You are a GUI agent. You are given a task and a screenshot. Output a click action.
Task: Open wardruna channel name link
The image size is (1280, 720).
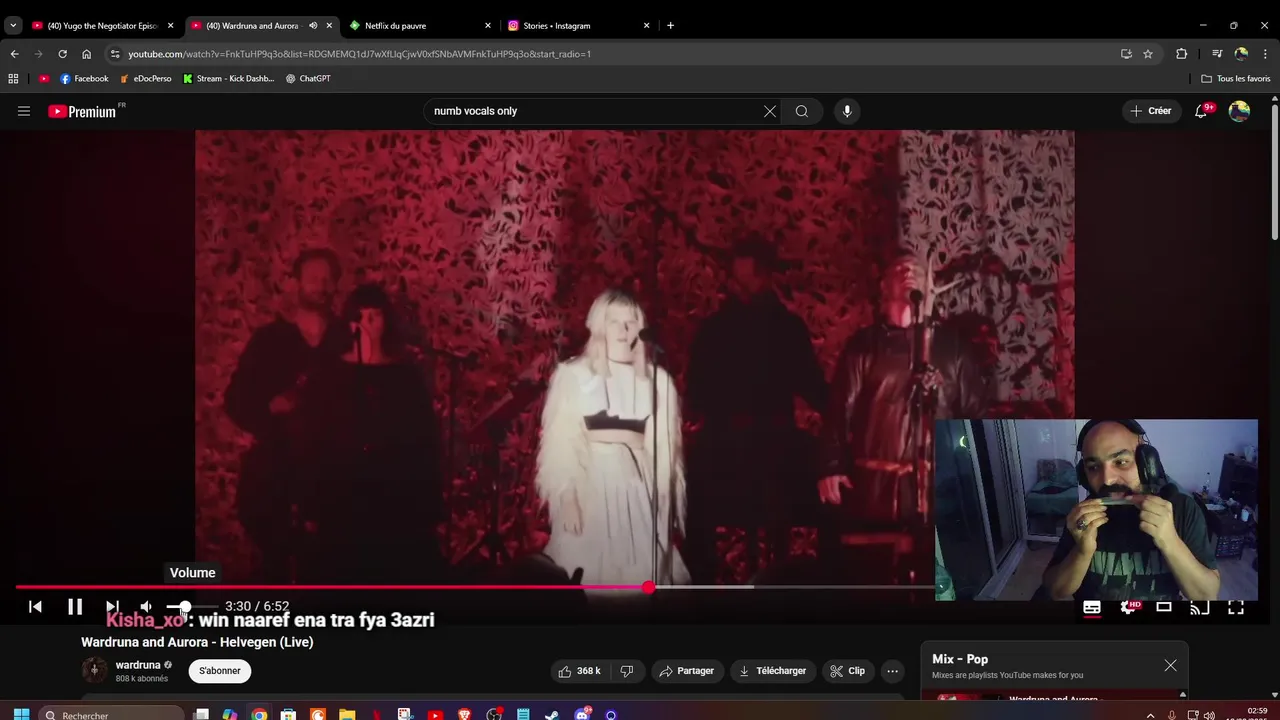click(x=138, y=665)
